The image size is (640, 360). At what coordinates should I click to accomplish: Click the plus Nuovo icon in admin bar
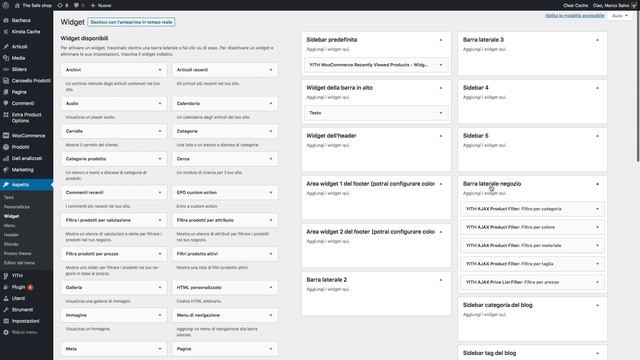[x=93, y=5]
